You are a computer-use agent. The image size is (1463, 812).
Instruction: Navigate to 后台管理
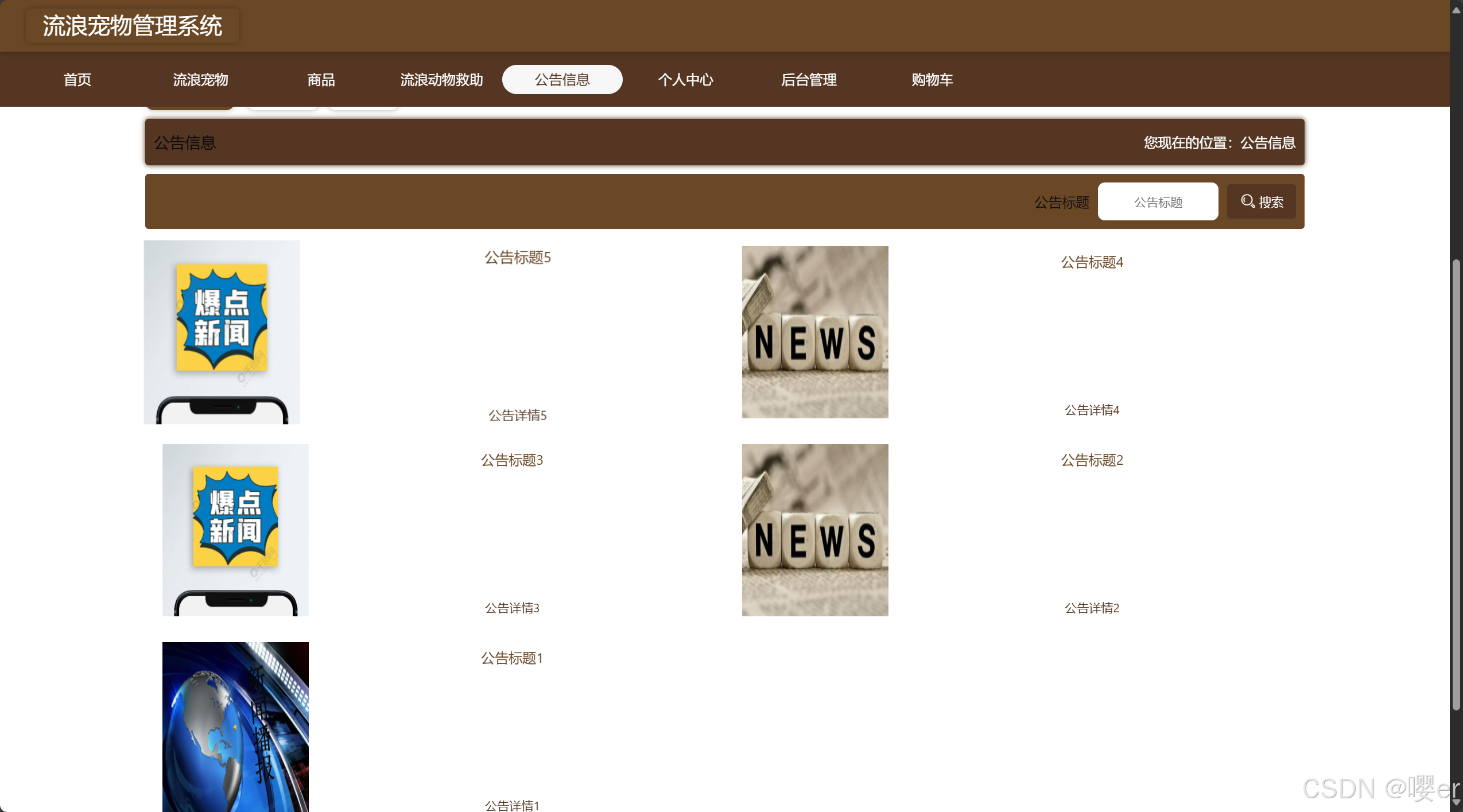809,80
